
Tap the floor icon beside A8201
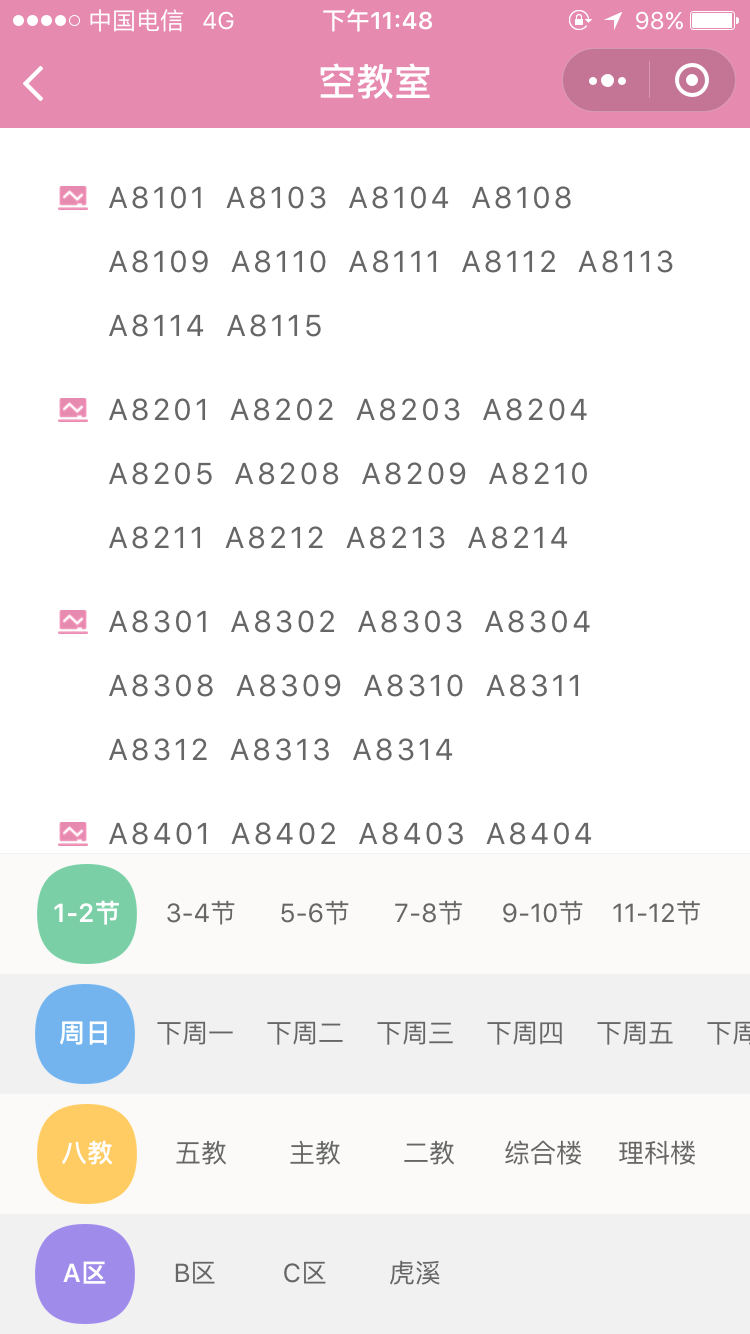73,410
